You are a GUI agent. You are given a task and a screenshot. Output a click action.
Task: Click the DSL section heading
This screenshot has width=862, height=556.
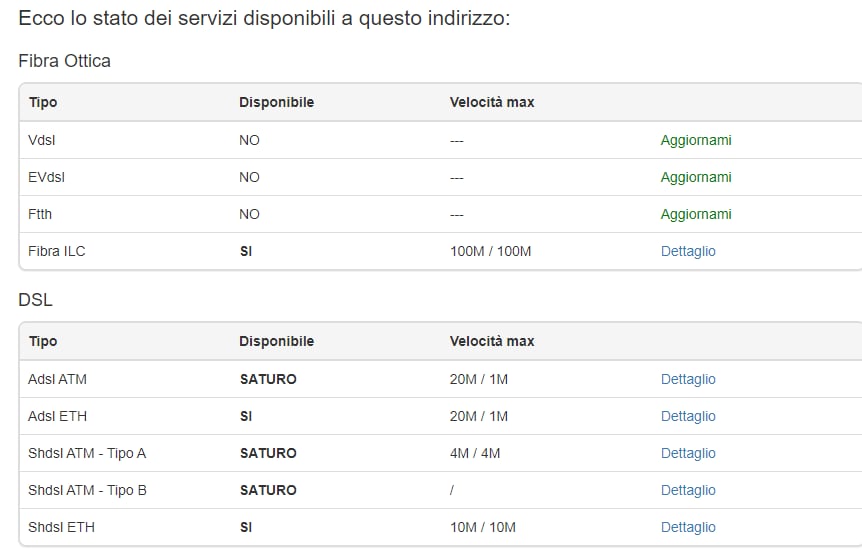pos(35,300)
